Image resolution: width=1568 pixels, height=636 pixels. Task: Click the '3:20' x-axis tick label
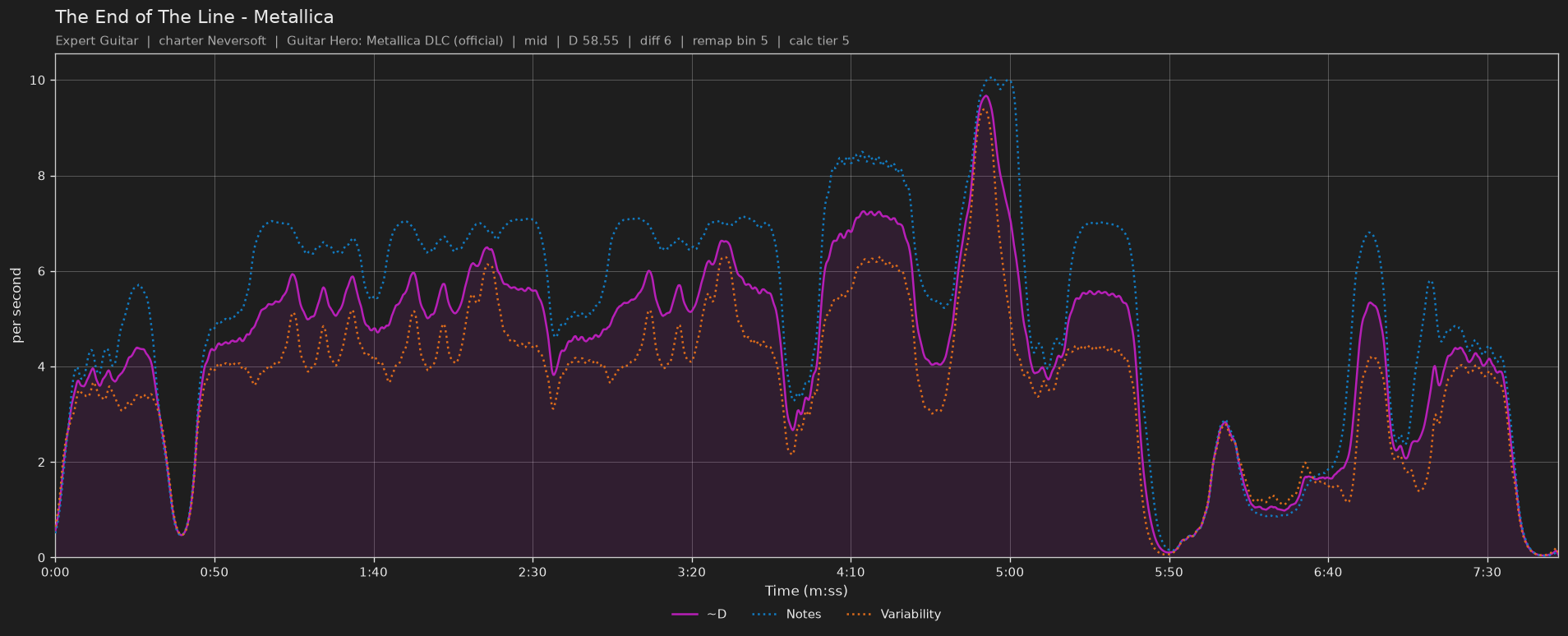pyautogui.click(x=692, y=572)
